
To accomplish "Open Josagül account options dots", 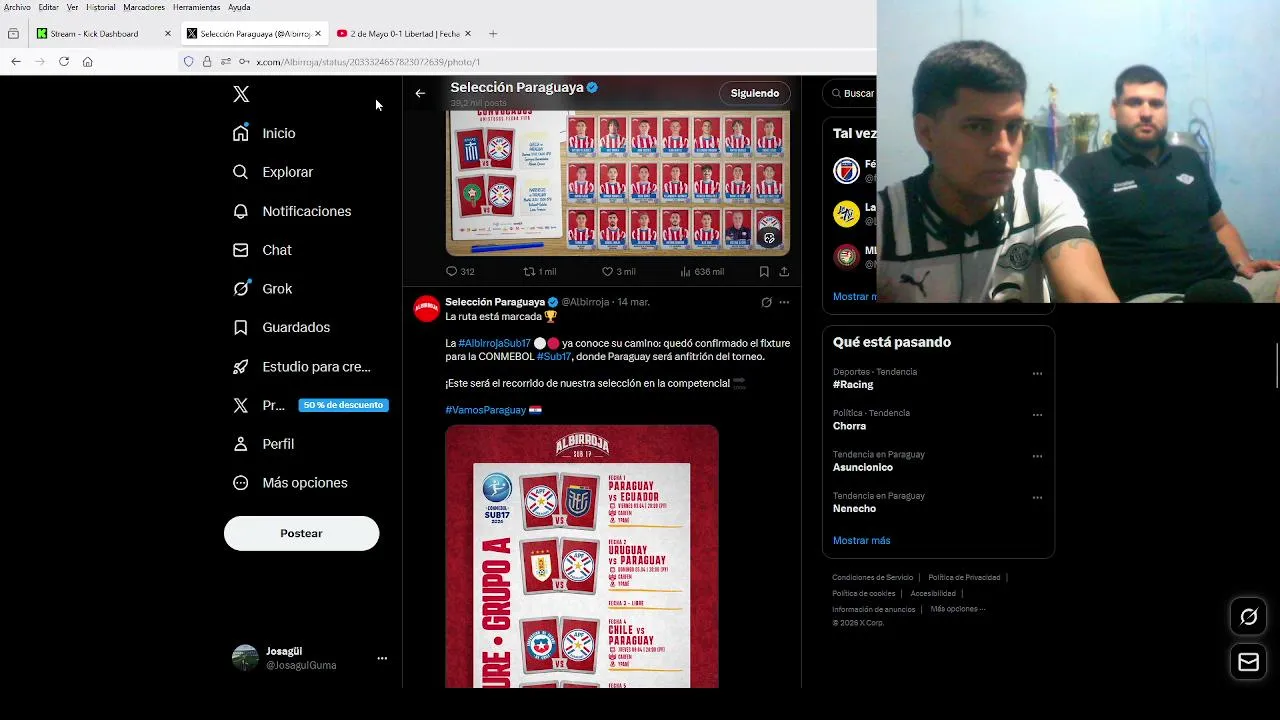I will pyautogui.click(x=382, y=658).
